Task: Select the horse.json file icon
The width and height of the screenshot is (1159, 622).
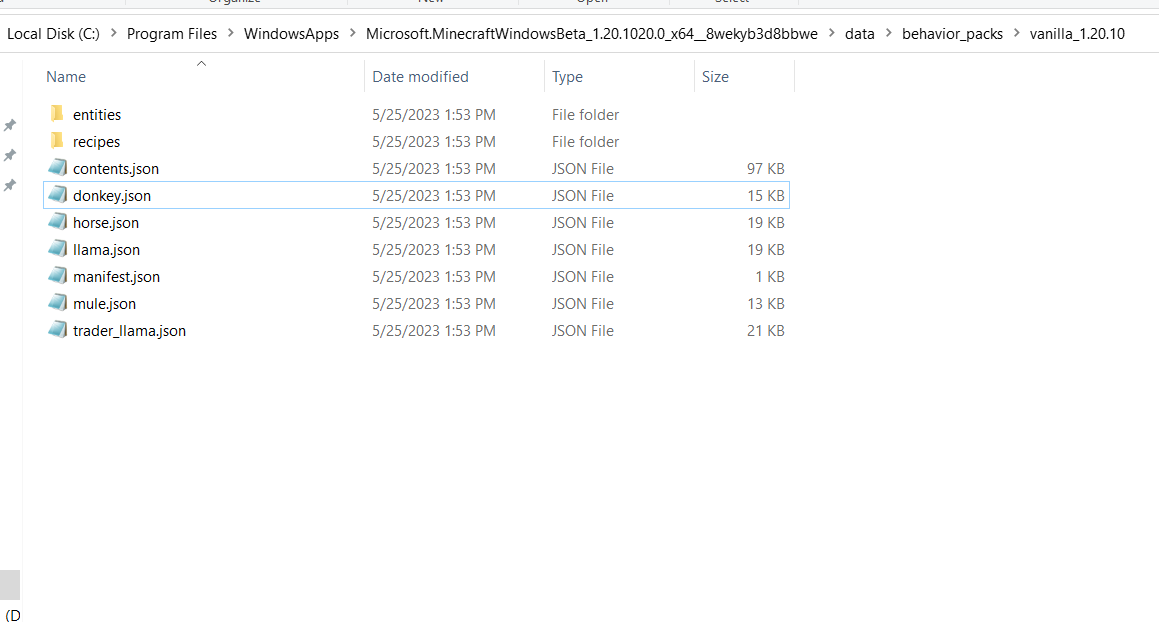Action: (58, 222)
